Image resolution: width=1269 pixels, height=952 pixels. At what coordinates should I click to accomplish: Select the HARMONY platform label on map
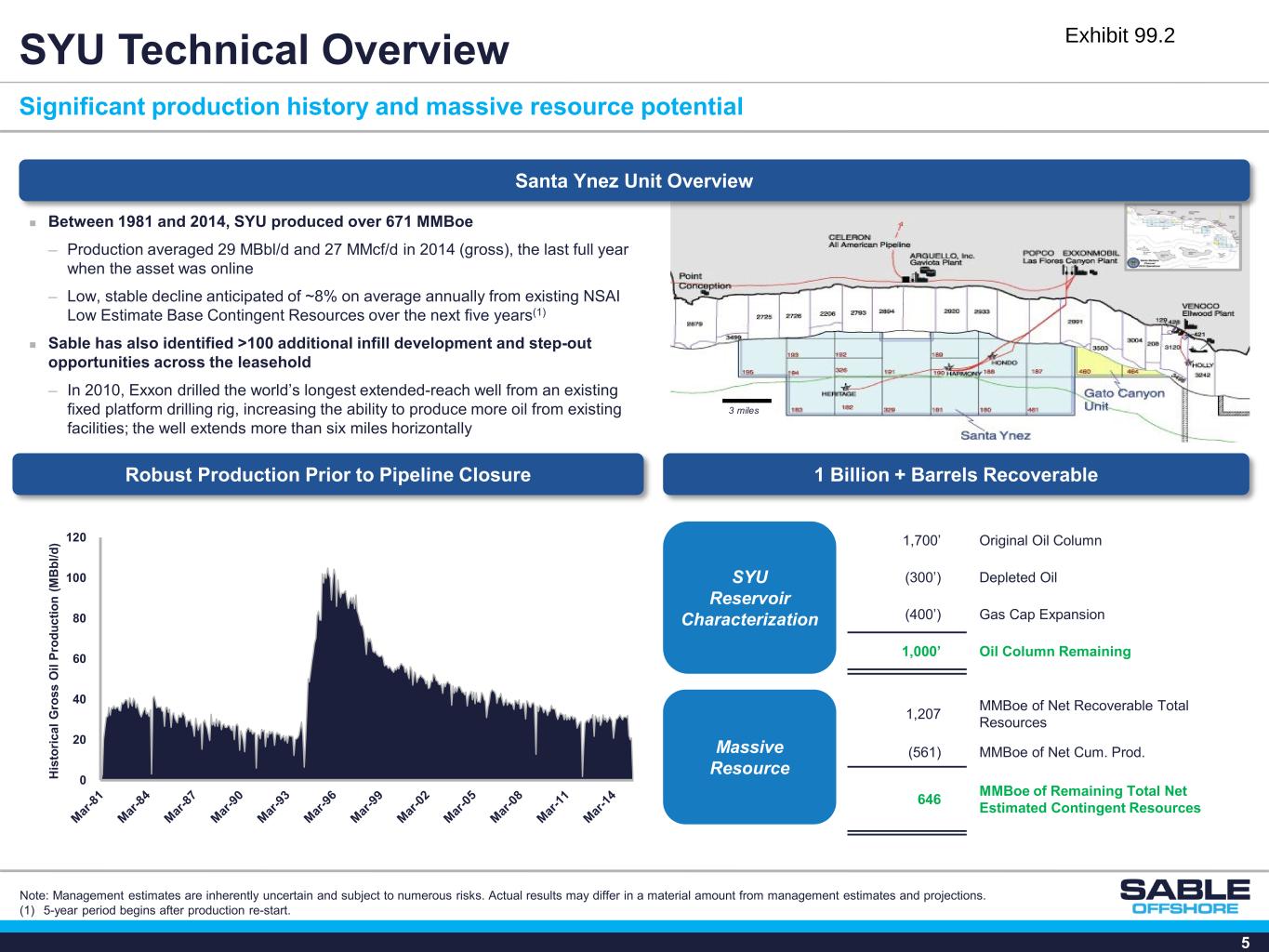963,374
